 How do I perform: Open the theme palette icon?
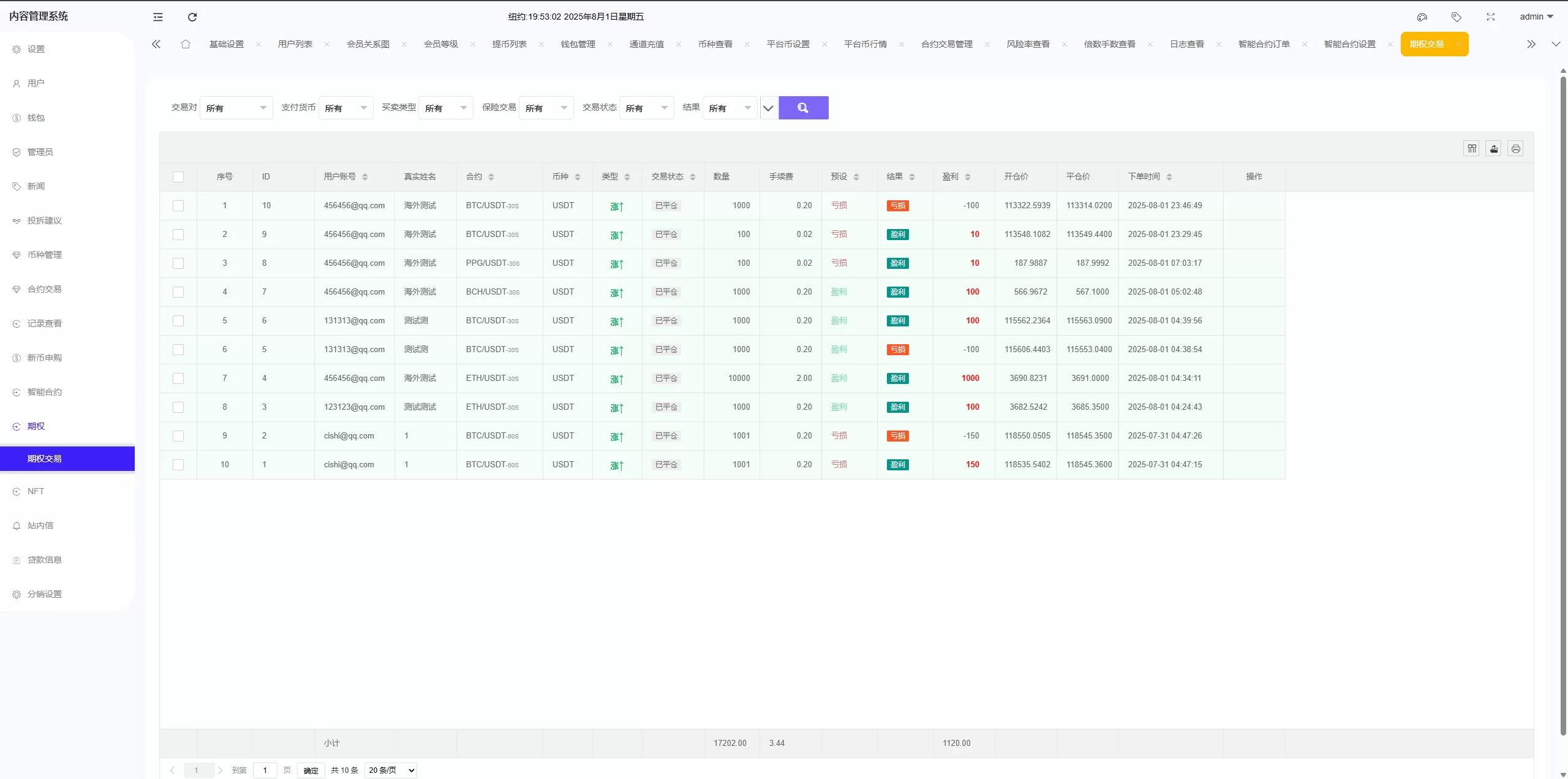pos(1422,17)
